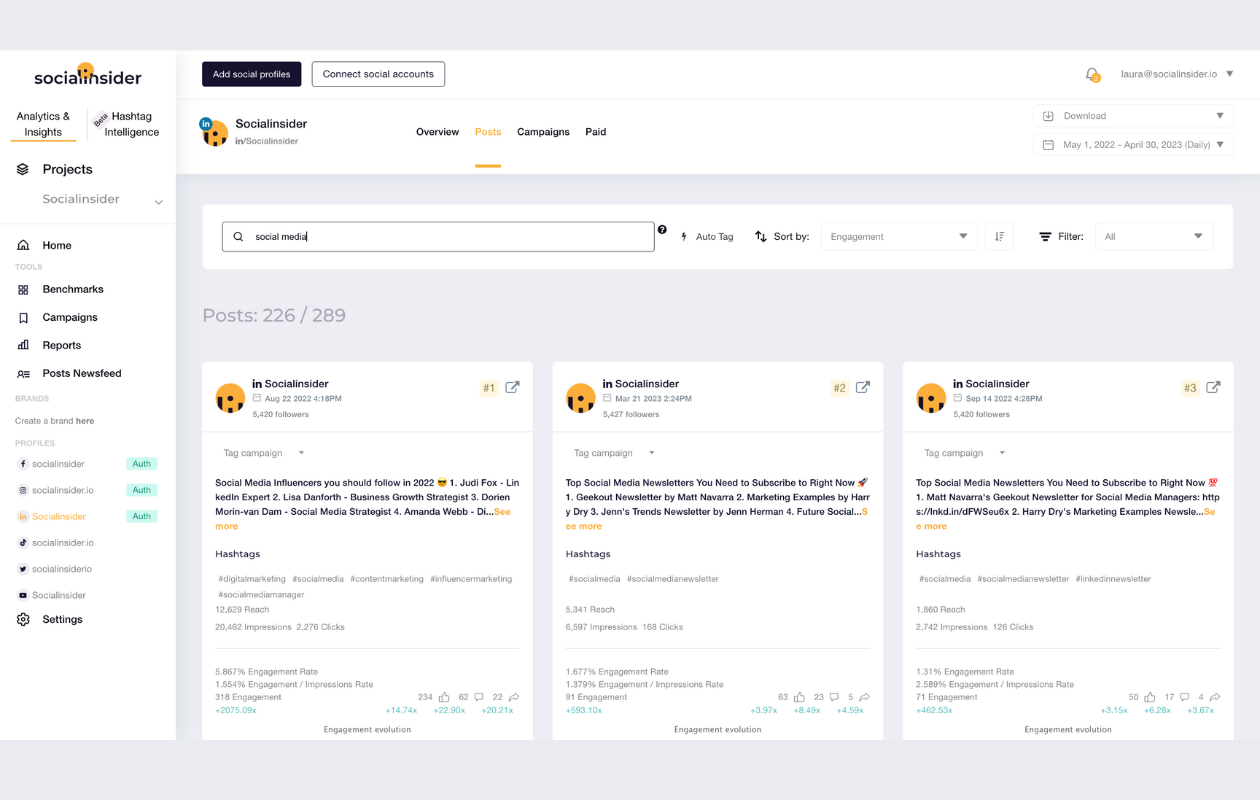The height and width of the screenshot is (800, 1260).
Task: Click Auth badge next to socialinsider Facebook
Action: (142, 464)
